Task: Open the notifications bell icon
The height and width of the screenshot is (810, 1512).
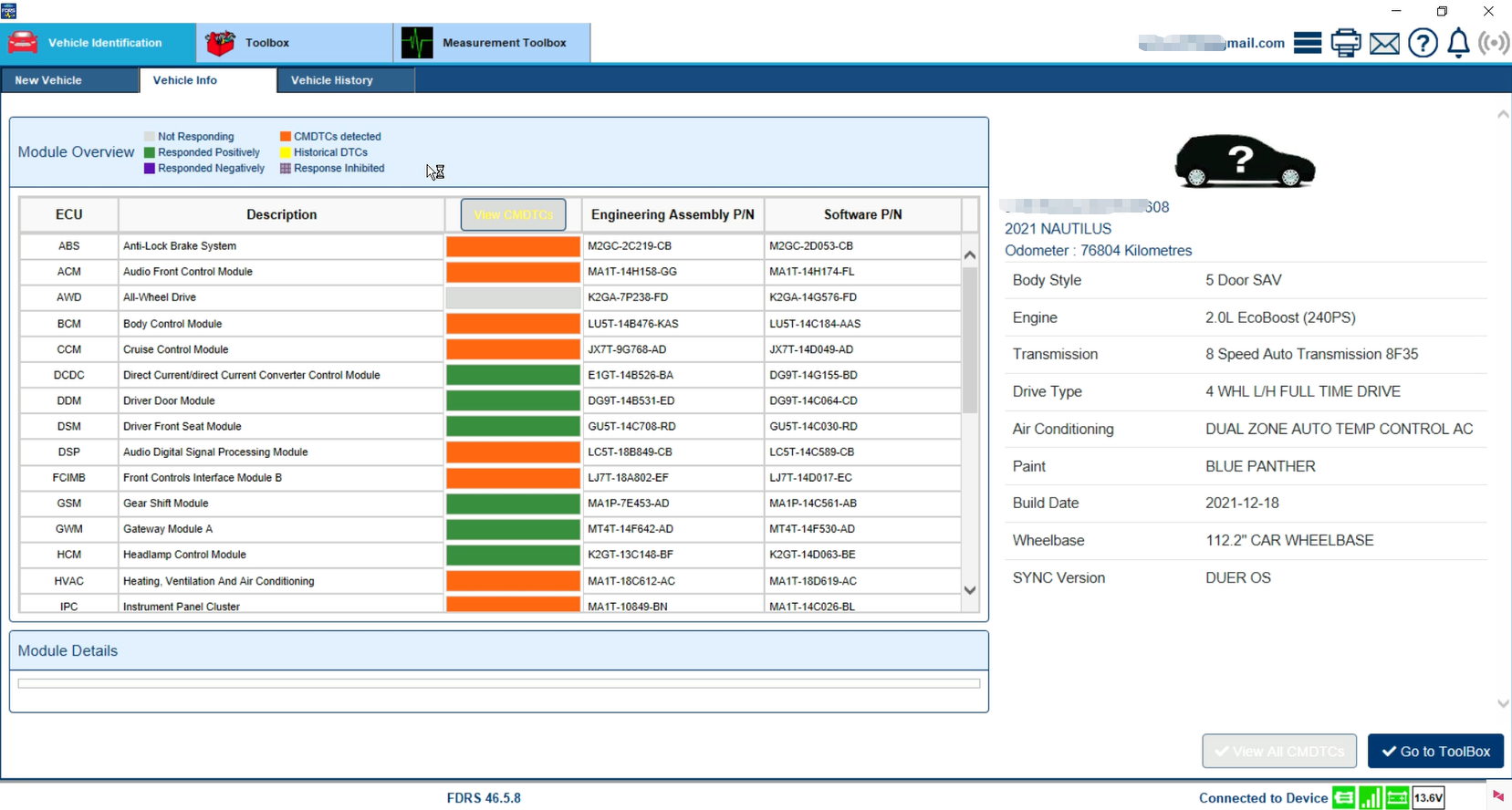Action: point(1458,43)
